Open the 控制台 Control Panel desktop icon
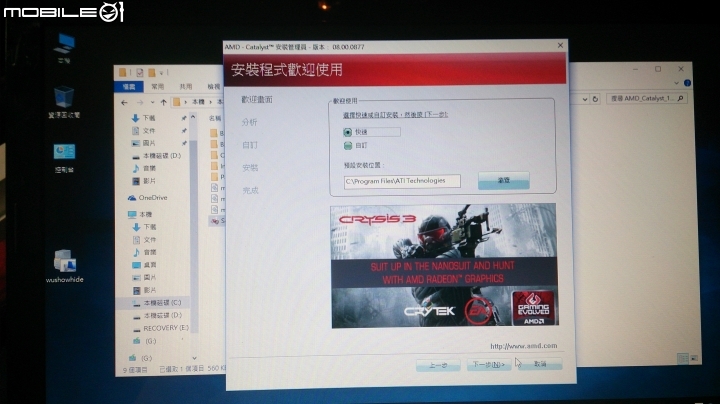The height and width of the screenshot is (404, 720). click(x=64, y=158)
